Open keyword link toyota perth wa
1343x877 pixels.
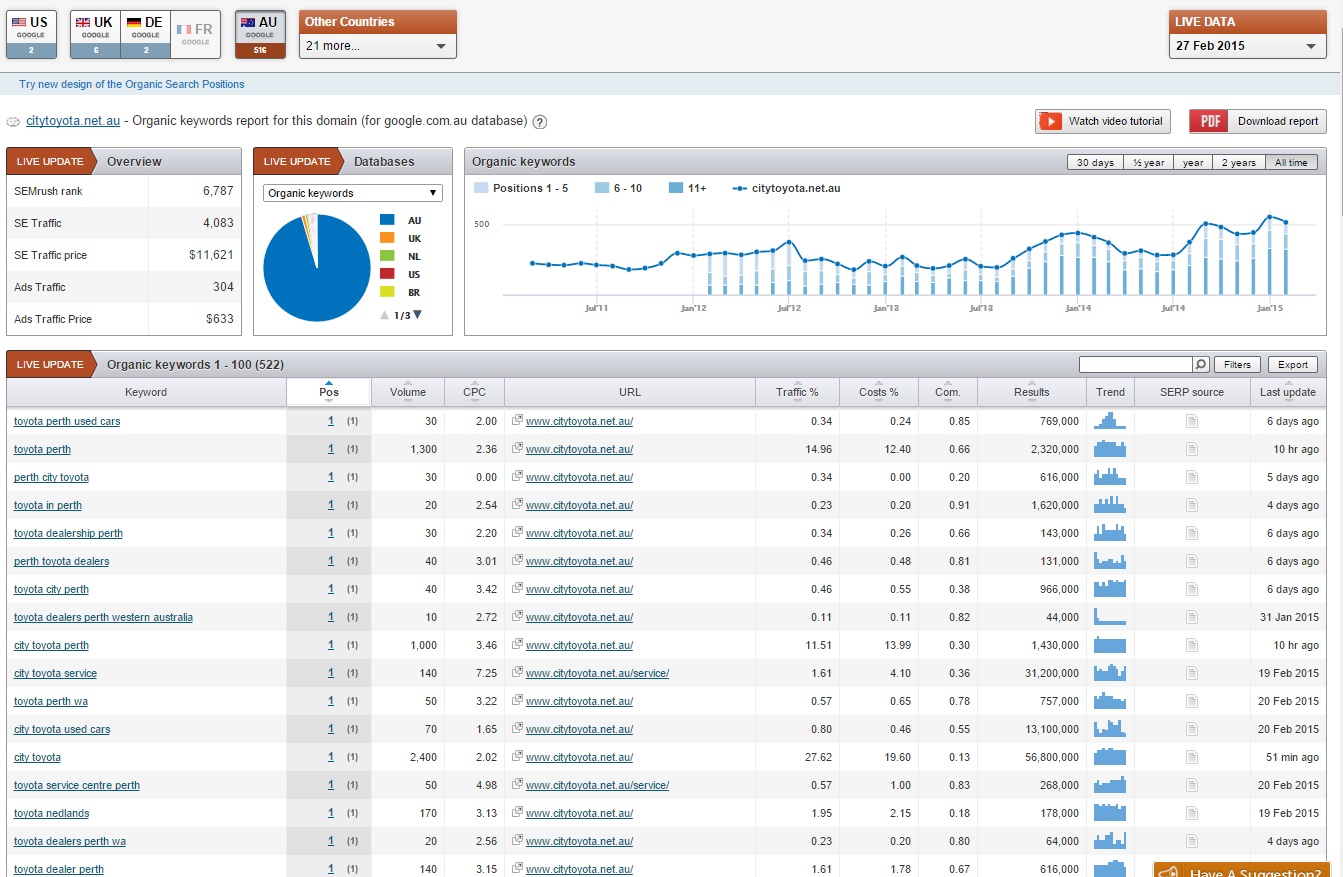coord(51,701)
